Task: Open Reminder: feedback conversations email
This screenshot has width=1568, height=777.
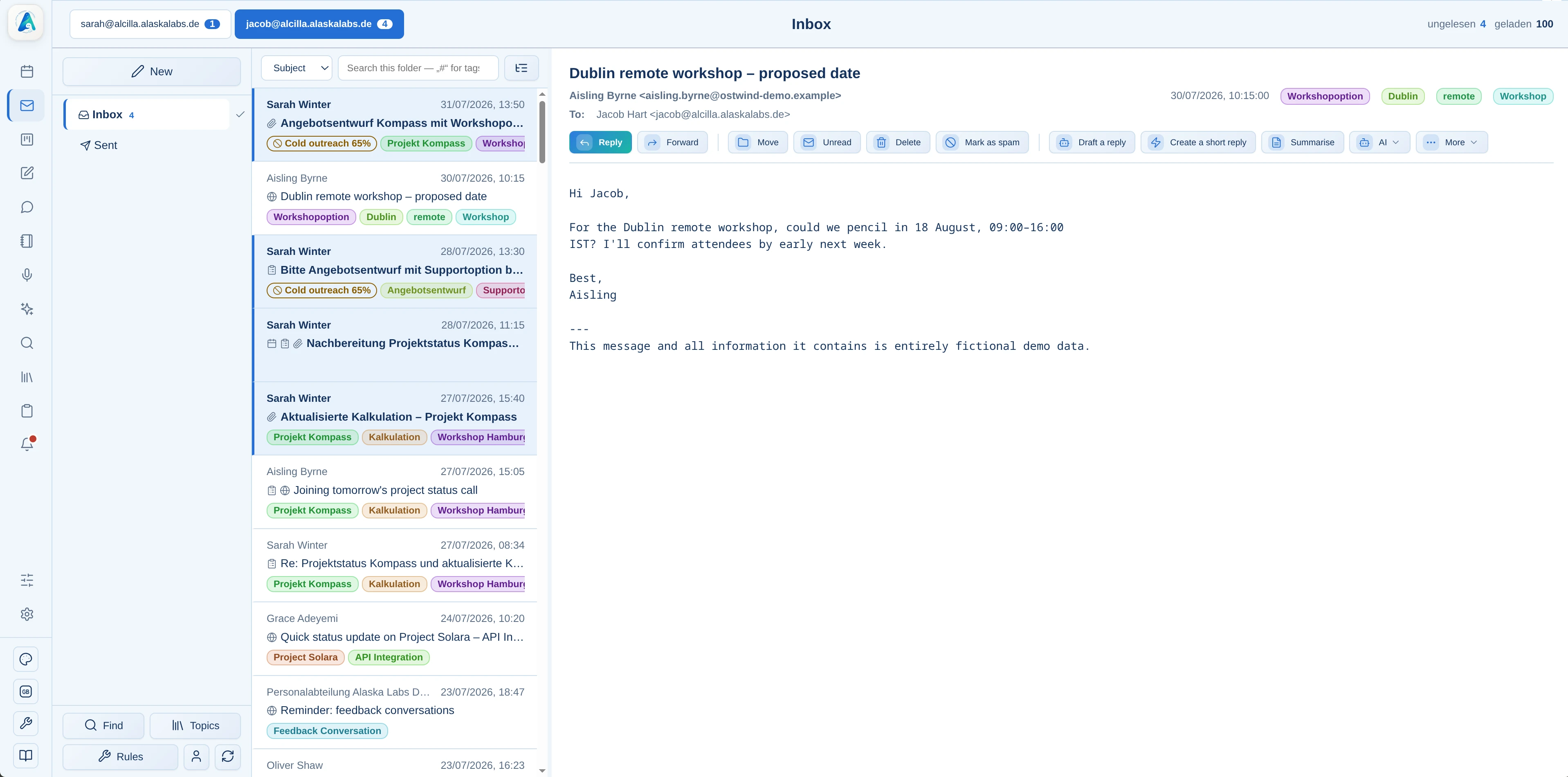Action: coord(395,712)
